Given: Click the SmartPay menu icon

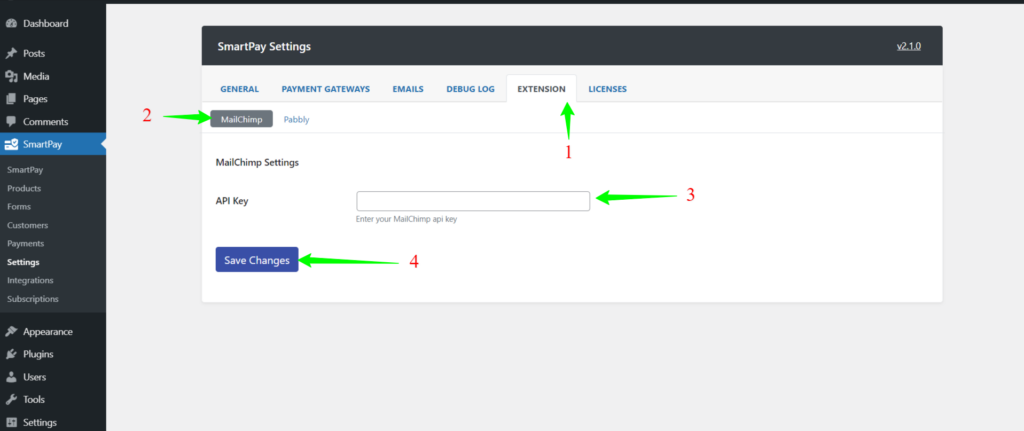Looking at the screenshot, I should [10, 144].
